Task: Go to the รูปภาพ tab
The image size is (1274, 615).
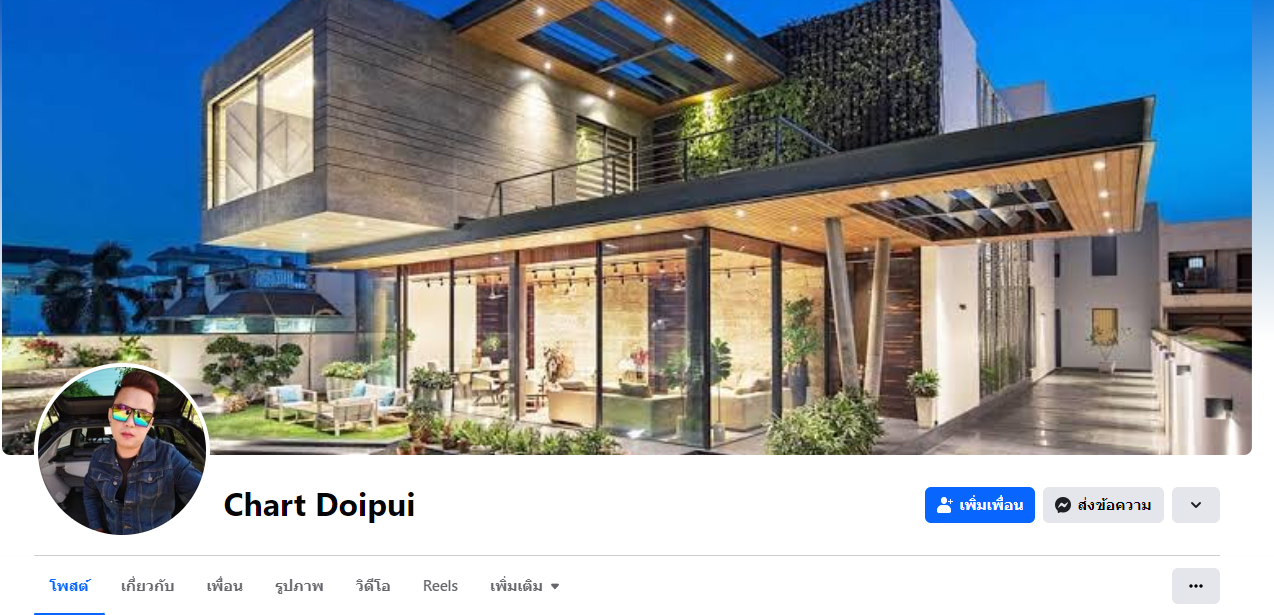Action: coord(298,586)
